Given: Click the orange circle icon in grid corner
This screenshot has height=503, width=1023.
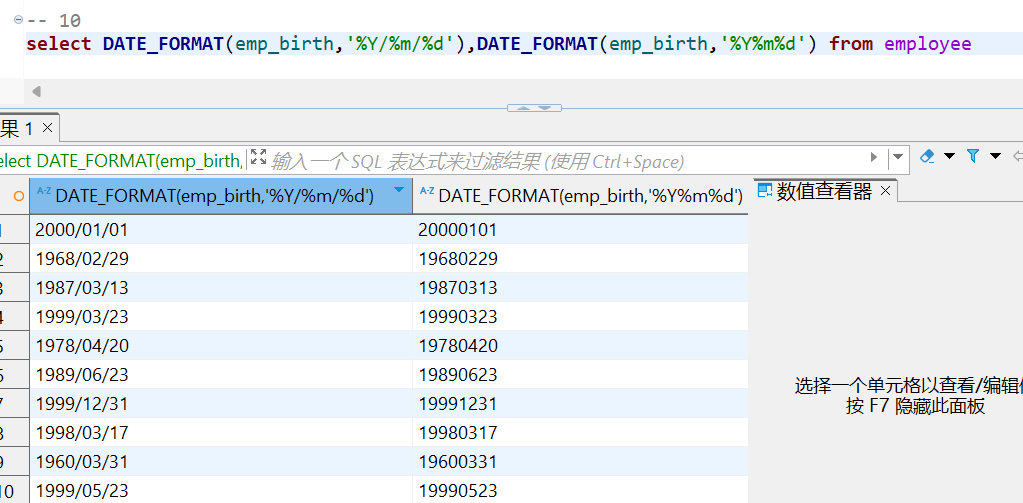Looking at the screenshot, I should (x=18, y=196).
